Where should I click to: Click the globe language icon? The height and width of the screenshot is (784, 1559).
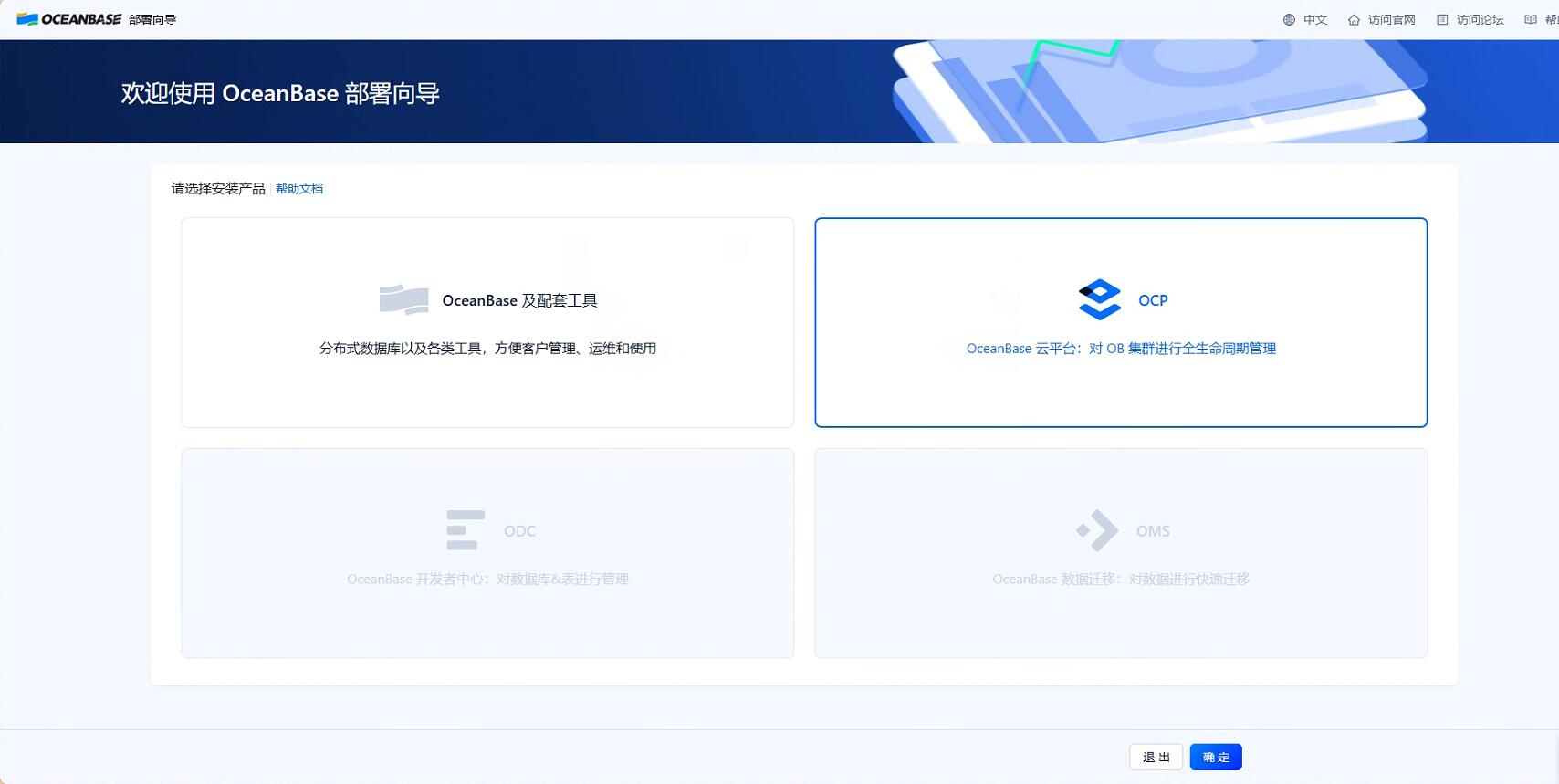[1289, 19]
